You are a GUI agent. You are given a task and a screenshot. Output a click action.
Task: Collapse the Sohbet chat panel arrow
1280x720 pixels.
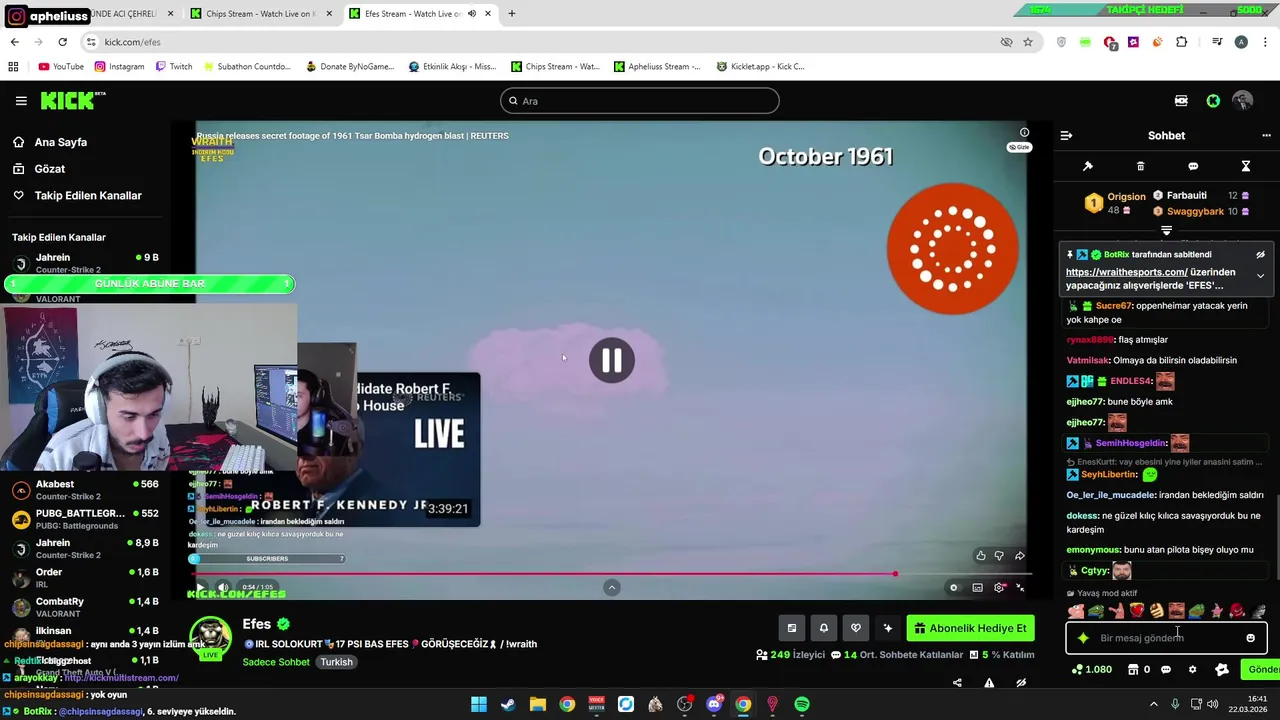[x=1066, y=135]
